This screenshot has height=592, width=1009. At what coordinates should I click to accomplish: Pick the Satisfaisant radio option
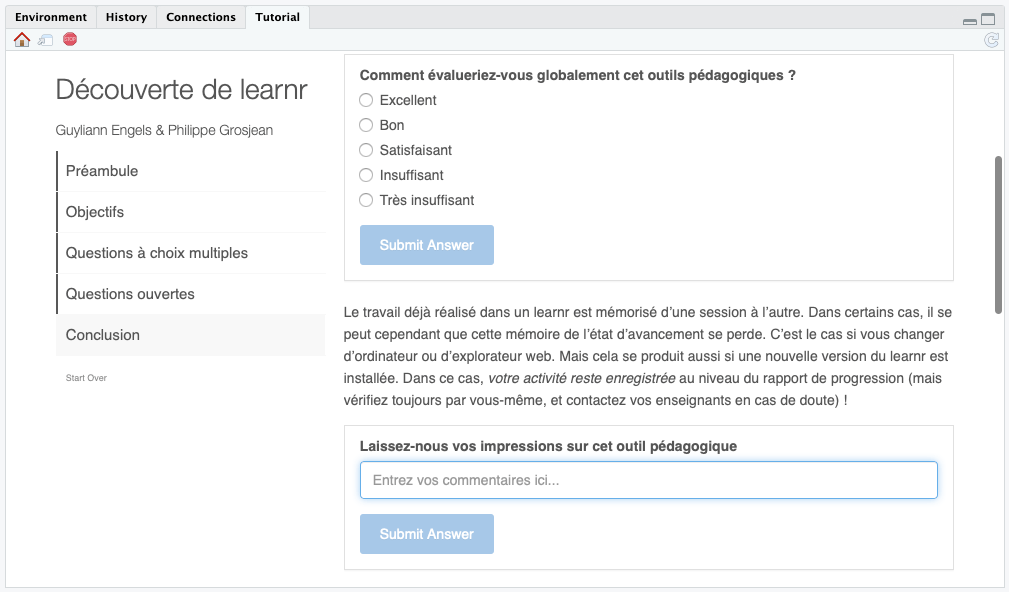366,150
